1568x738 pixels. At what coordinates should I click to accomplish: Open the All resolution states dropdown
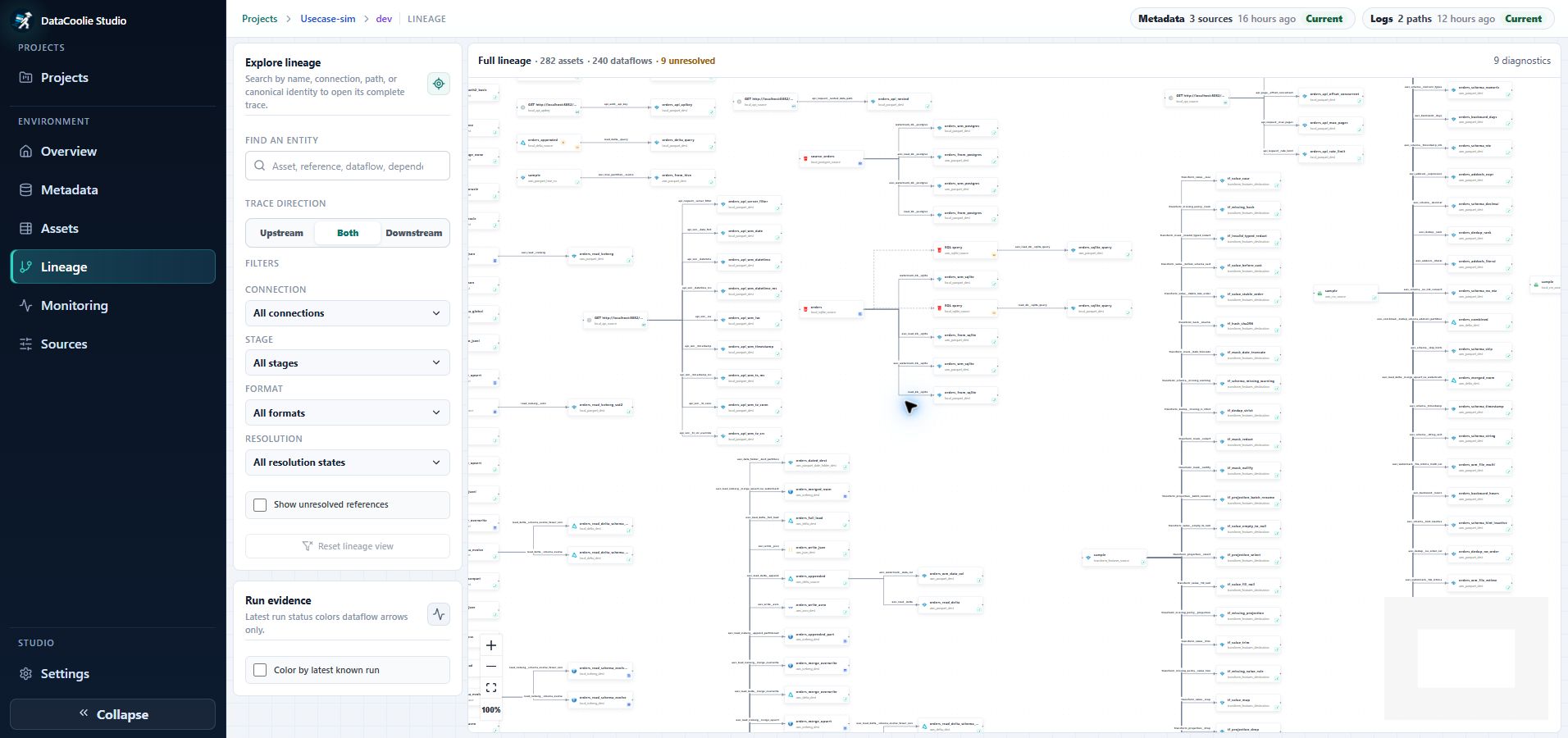[348, 462]
